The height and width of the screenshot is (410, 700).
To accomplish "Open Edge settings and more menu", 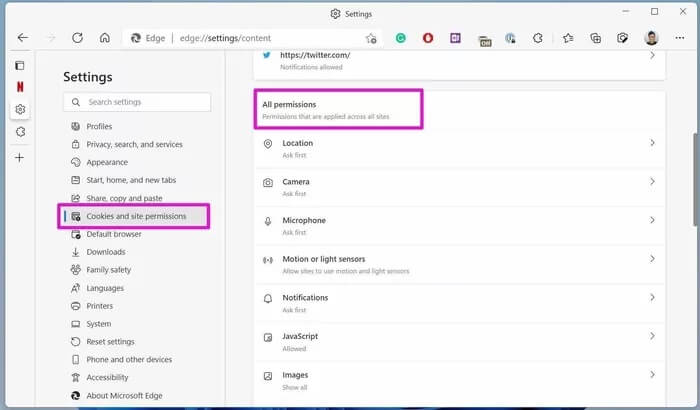I will click(x=679, y=38).
